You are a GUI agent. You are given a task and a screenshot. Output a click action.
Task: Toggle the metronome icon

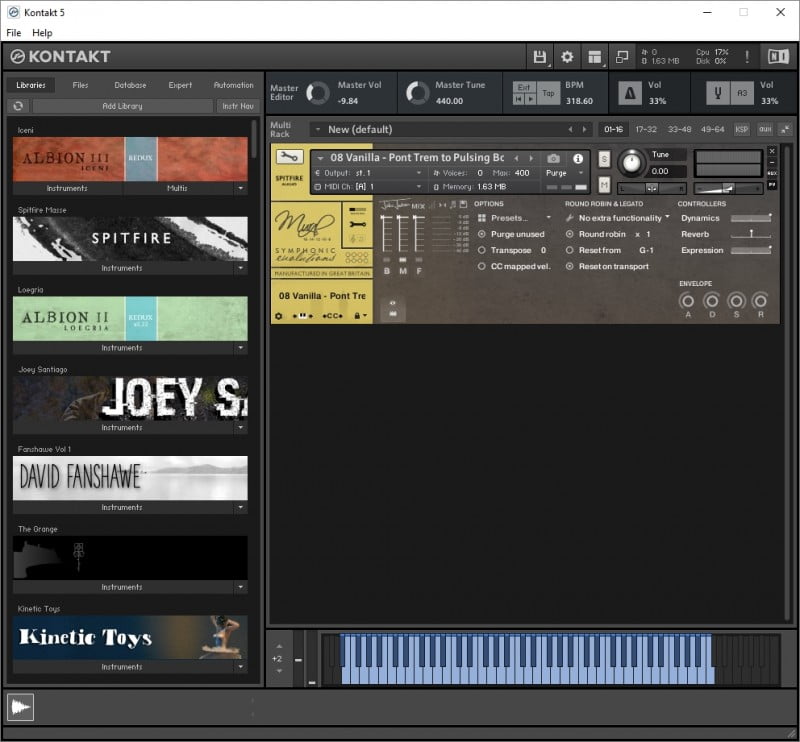click(630, 93)
